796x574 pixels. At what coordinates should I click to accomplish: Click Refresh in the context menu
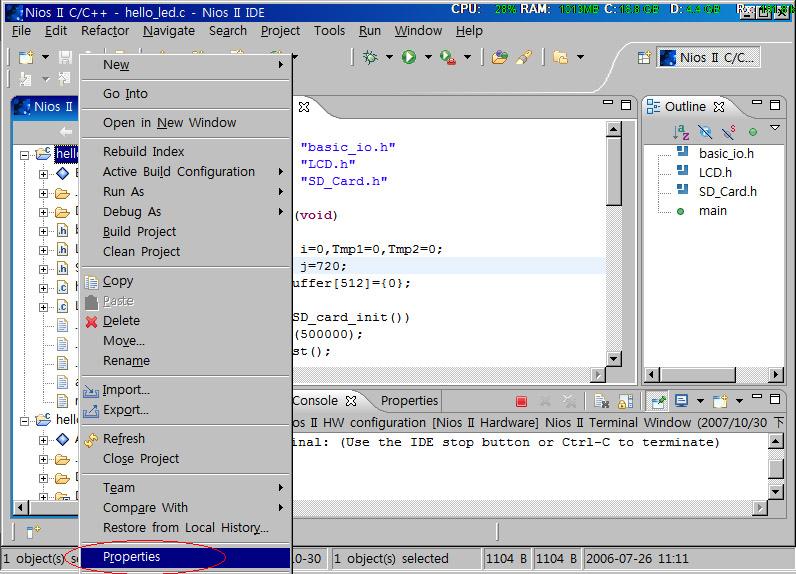(x=185, y=439)
